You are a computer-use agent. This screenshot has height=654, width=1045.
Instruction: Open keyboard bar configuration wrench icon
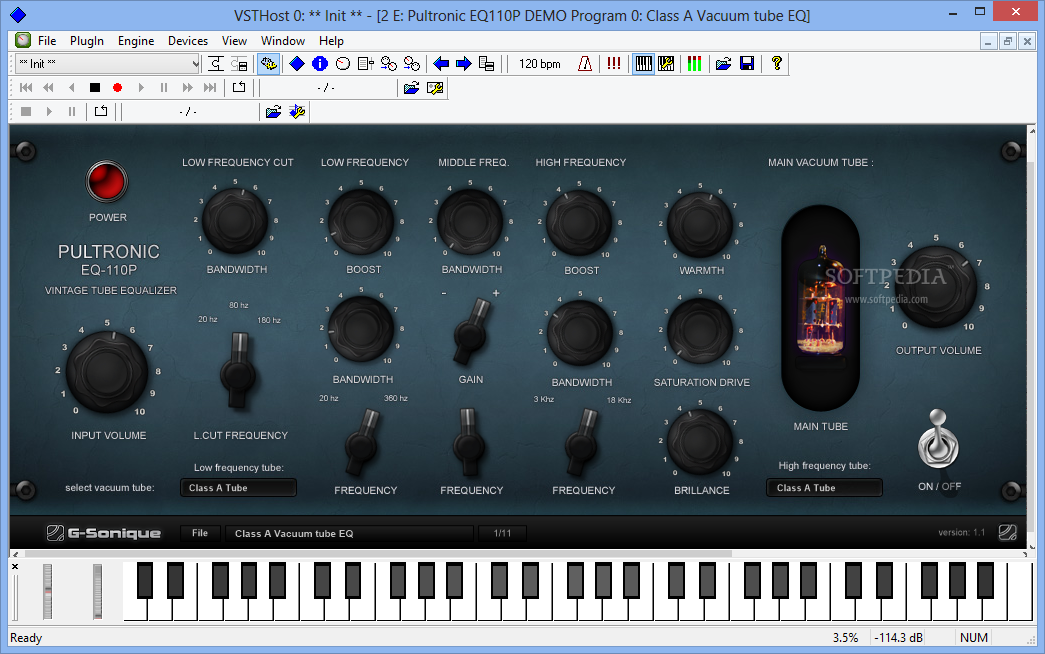(666, 64)
